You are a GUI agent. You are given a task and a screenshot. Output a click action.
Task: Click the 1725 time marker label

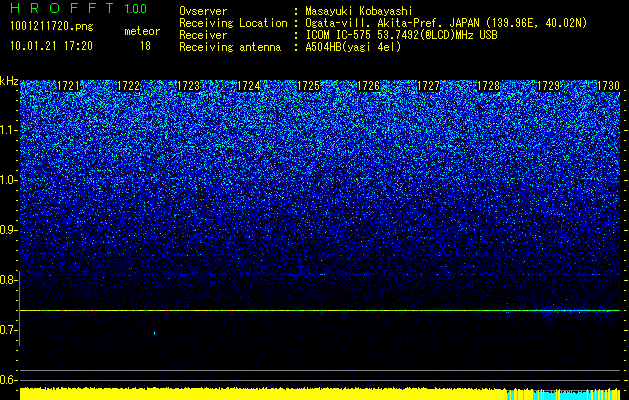(x=308, y=86)
